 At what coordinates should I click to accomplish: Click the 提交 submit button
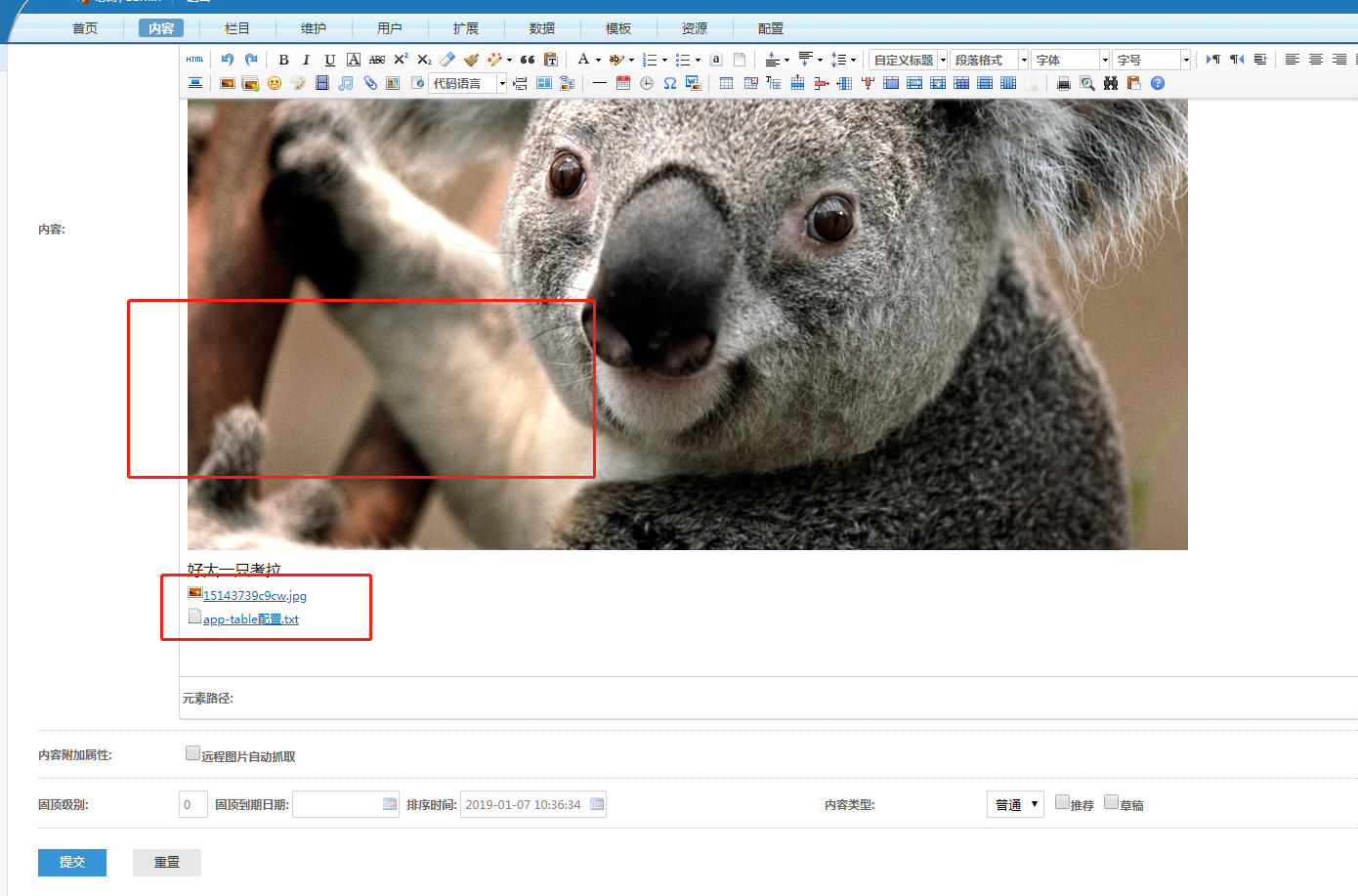(x=72, y=862)
